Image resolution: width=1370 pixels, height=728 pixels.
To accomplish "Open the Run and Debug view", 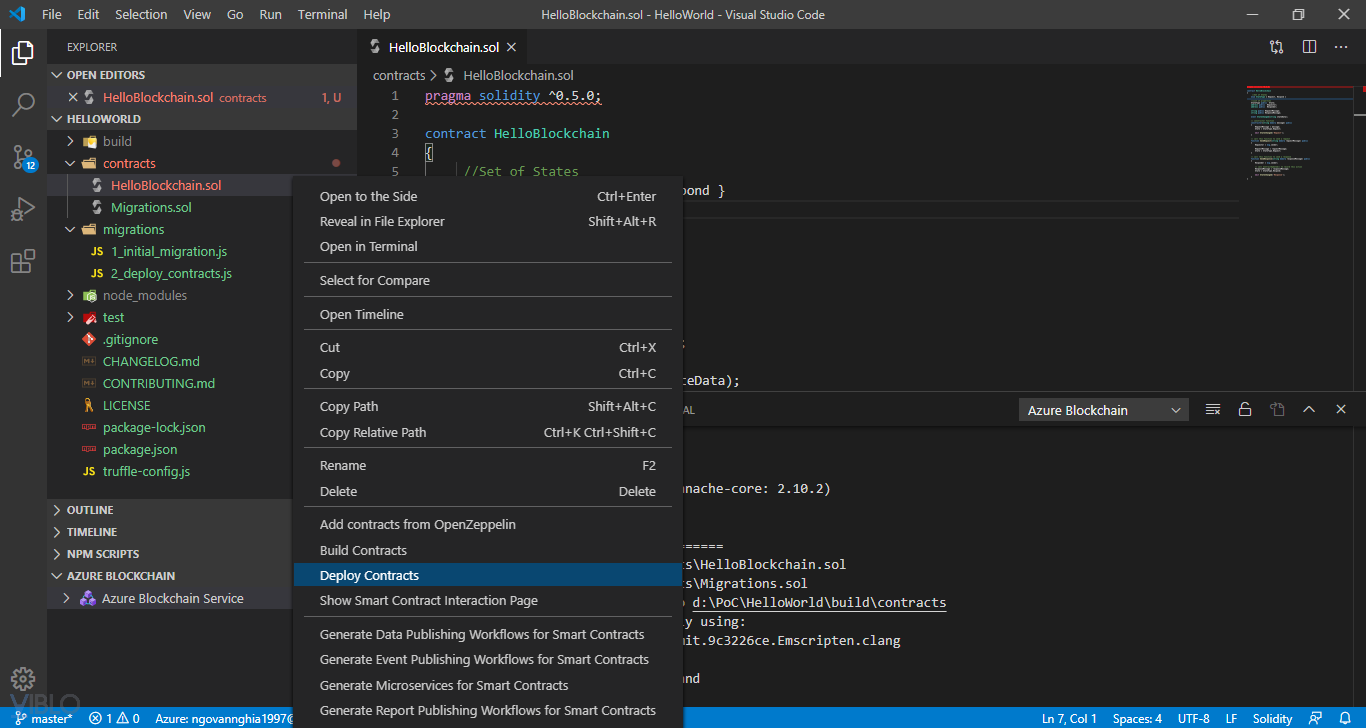I will (23, 210).
